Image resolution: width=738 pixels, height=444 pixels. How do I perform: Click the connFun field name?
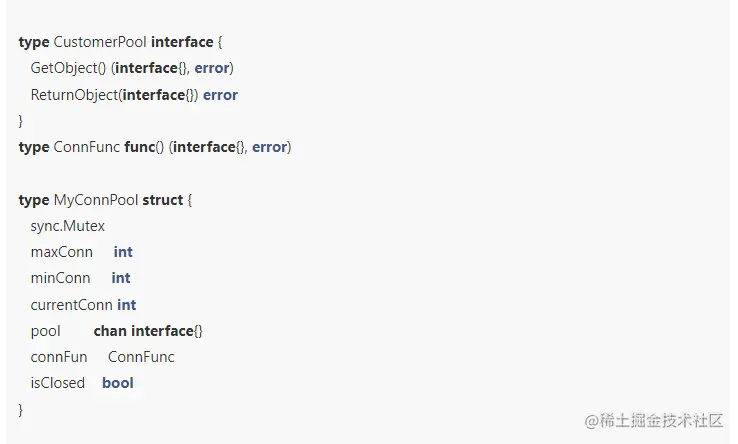pos(59,357)
